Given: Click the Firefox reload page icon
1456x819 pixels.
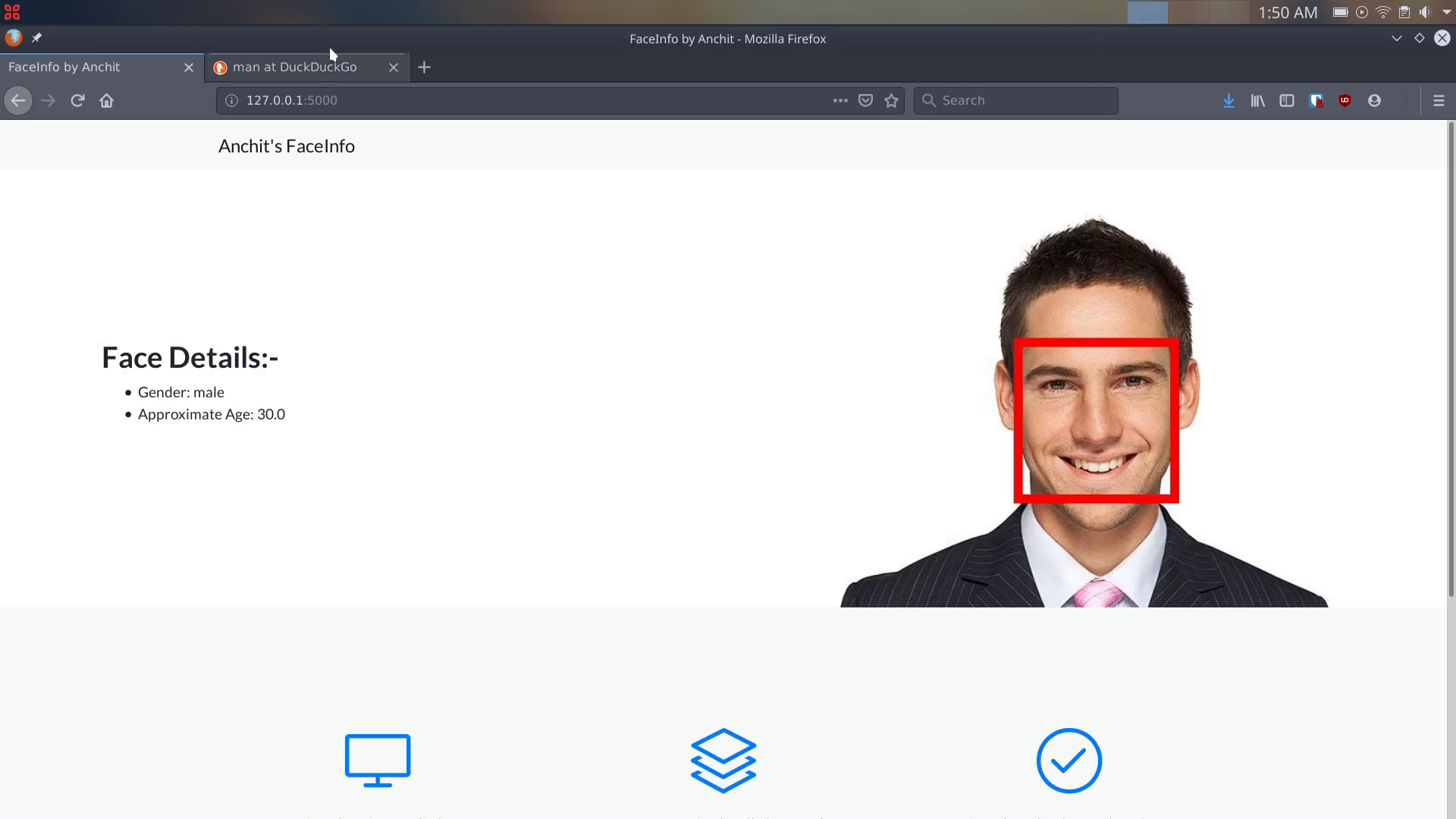Looking at the screenshot, I should [x=77, y=100].
